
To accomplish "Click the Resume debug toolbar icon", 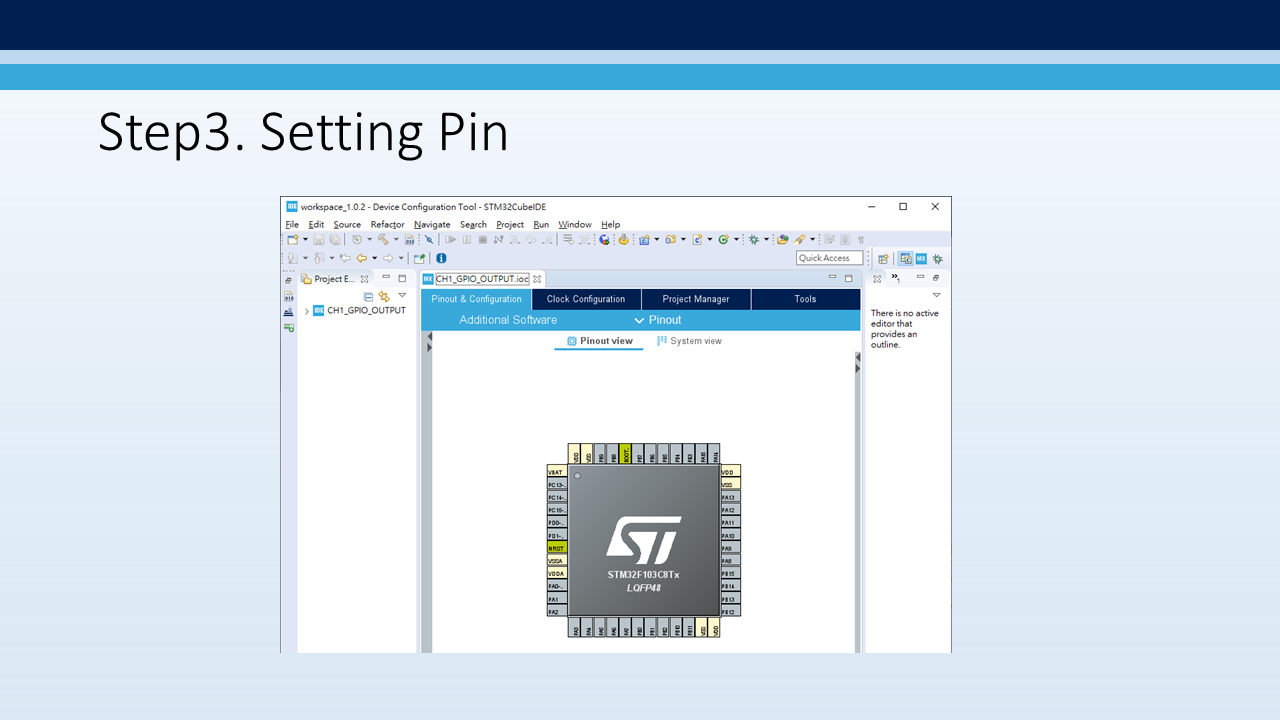I will click(x=450, y=240).
